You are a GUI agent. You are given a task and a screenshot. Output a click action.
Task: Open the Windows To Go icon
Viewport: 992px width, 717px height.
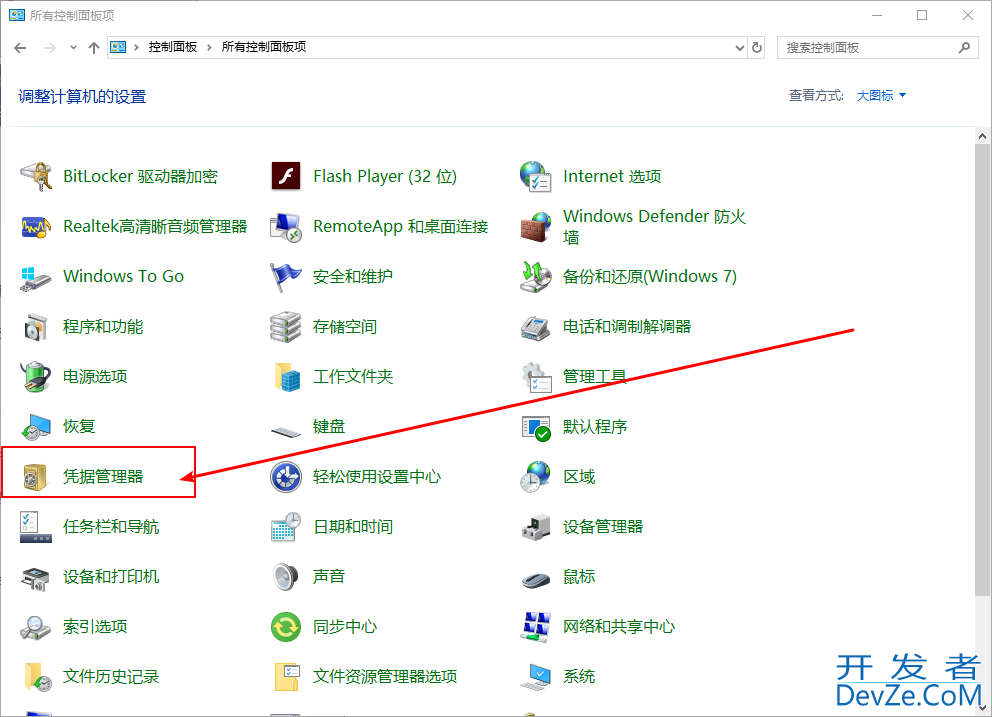coord(35,277)
